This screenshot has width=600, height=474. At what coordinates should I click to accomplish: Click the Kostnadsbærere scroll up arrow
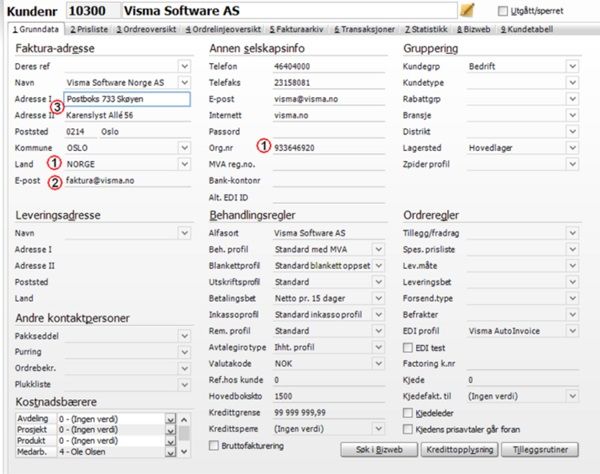click(x=184, y=419)
